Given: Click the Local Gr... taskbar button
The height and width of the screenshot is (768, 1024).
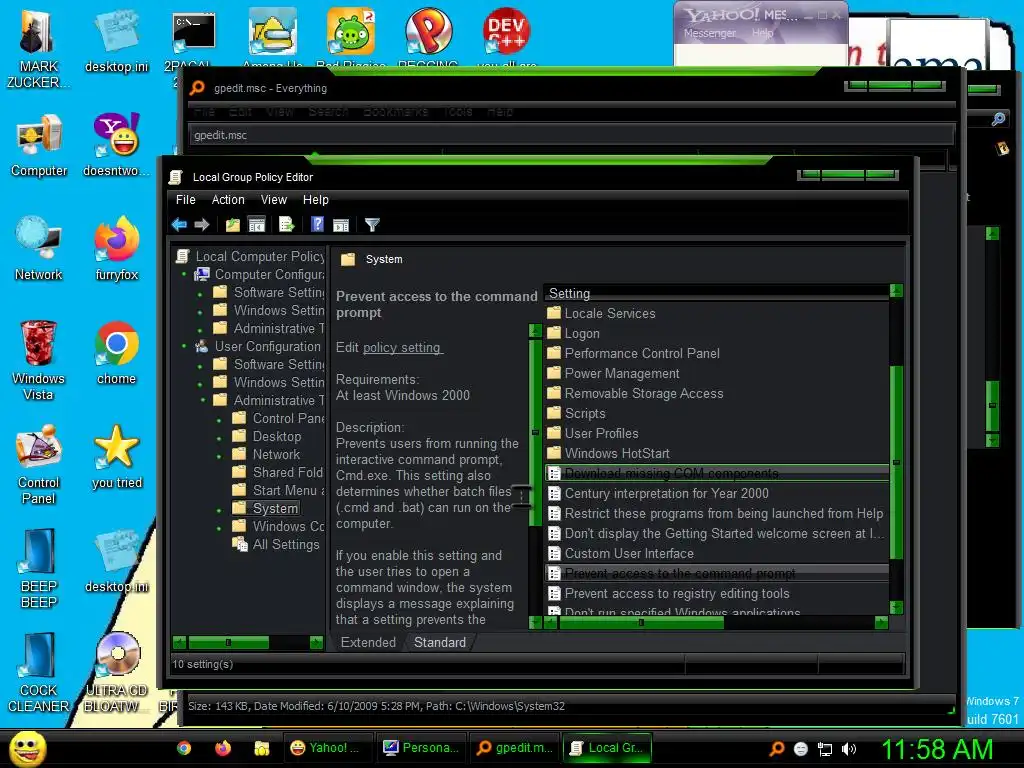Looking at the screenshot, I should pyautogui.click(x=607, y=748).
